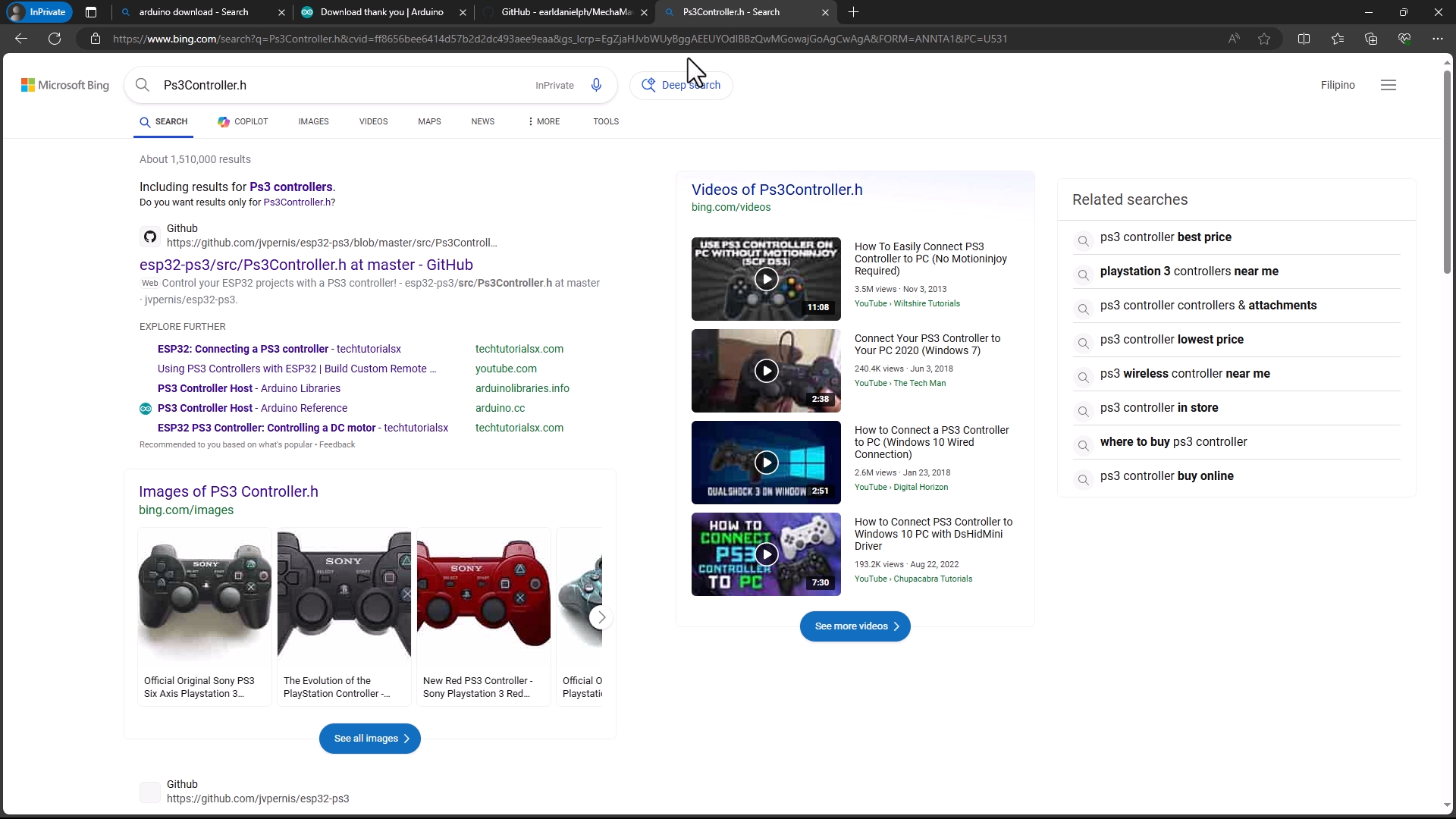Screen dimensions: 1456x819
Task: View site information lock icon
Action: click(96, 39)
